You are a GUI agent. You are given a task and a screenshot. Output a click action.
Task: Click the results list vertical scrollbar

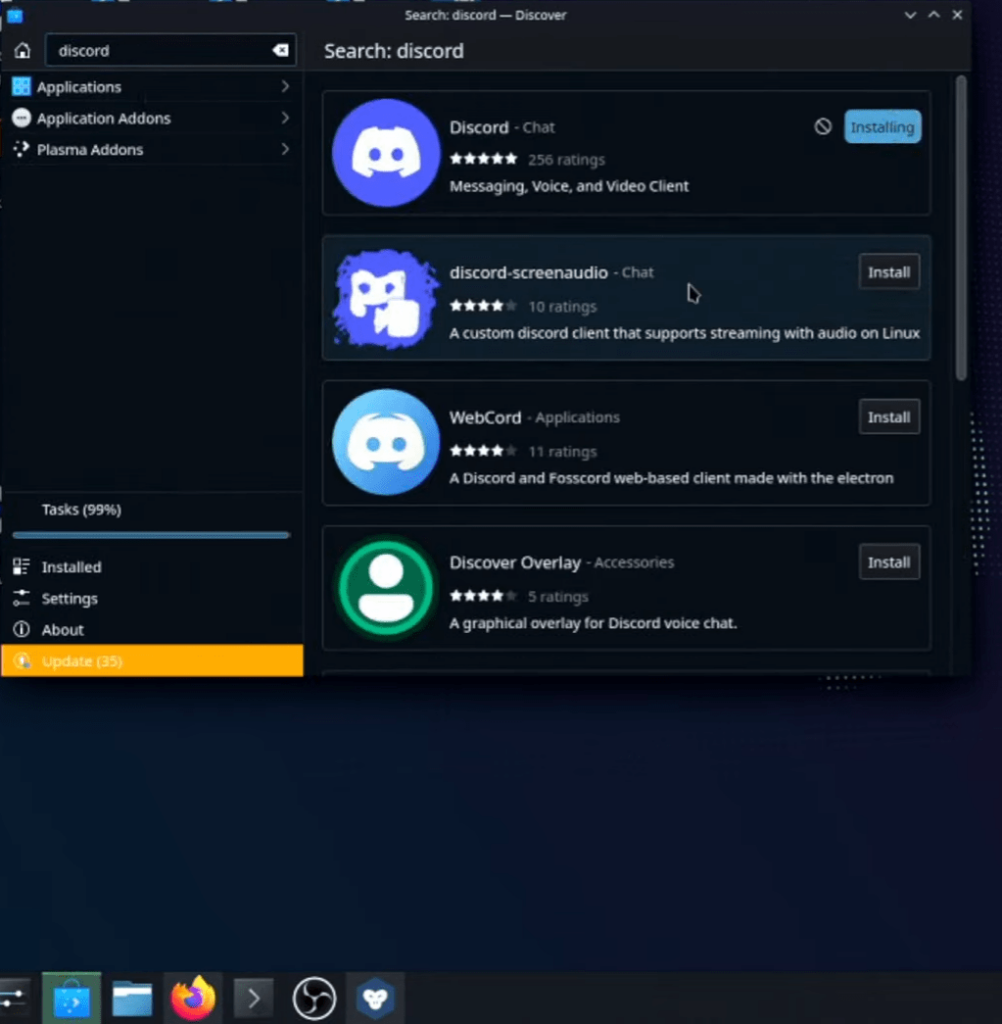(960, 227)
